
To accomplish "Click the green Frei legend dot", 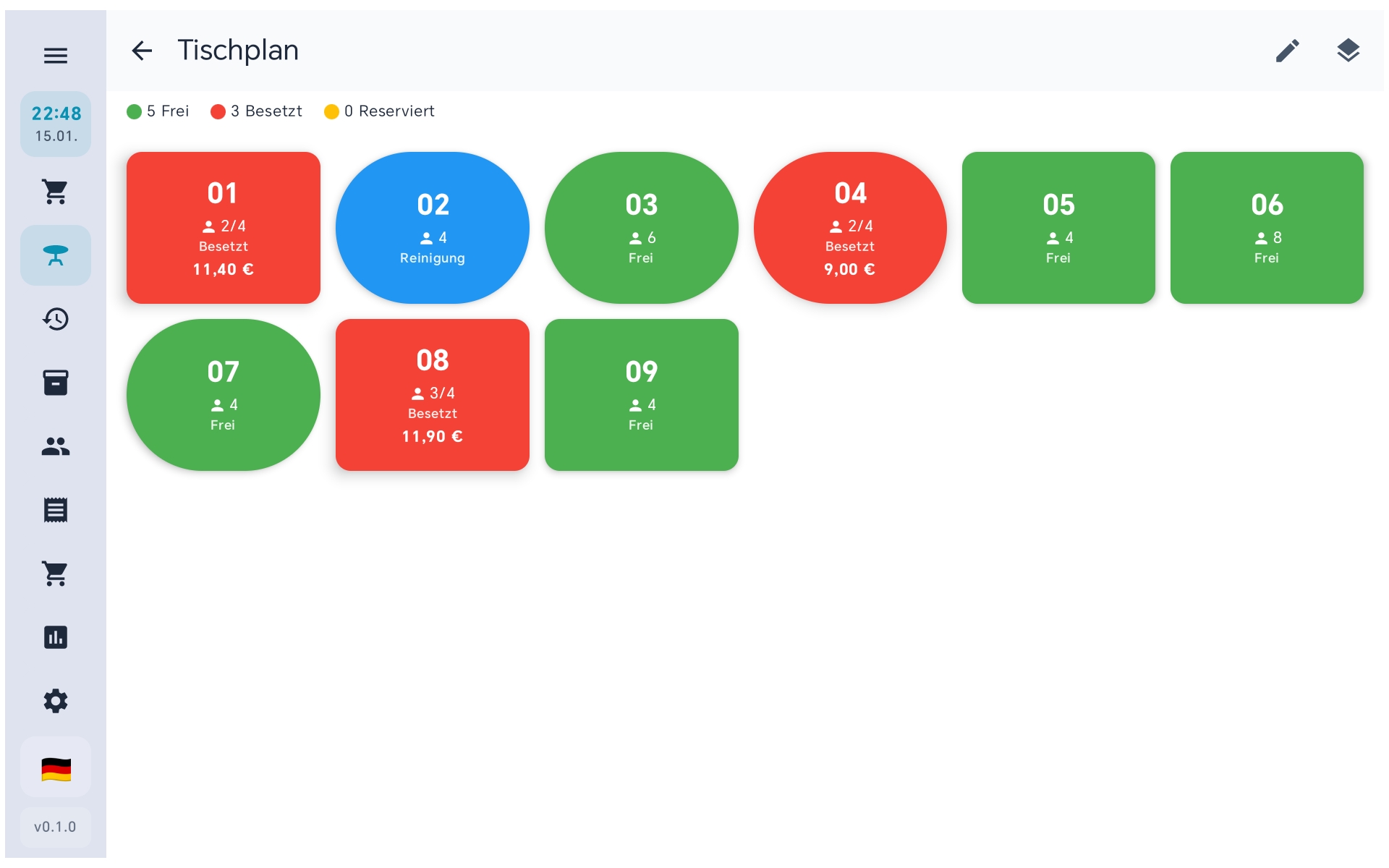I will point(135,111).
